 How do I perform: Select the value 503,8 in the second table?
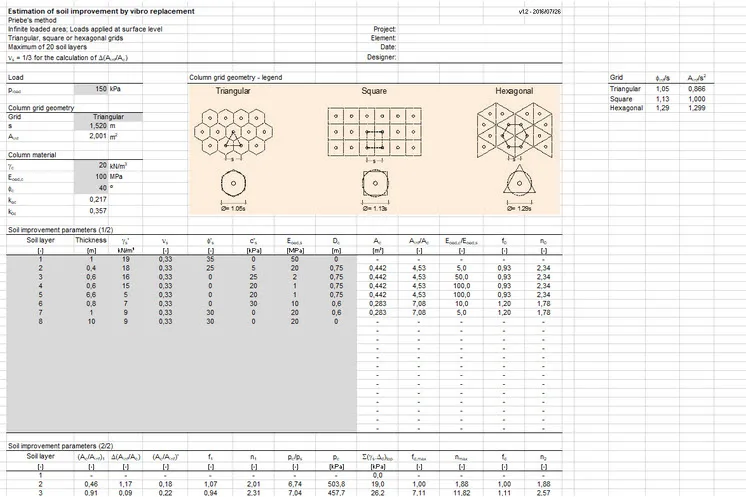click(336, 484)
